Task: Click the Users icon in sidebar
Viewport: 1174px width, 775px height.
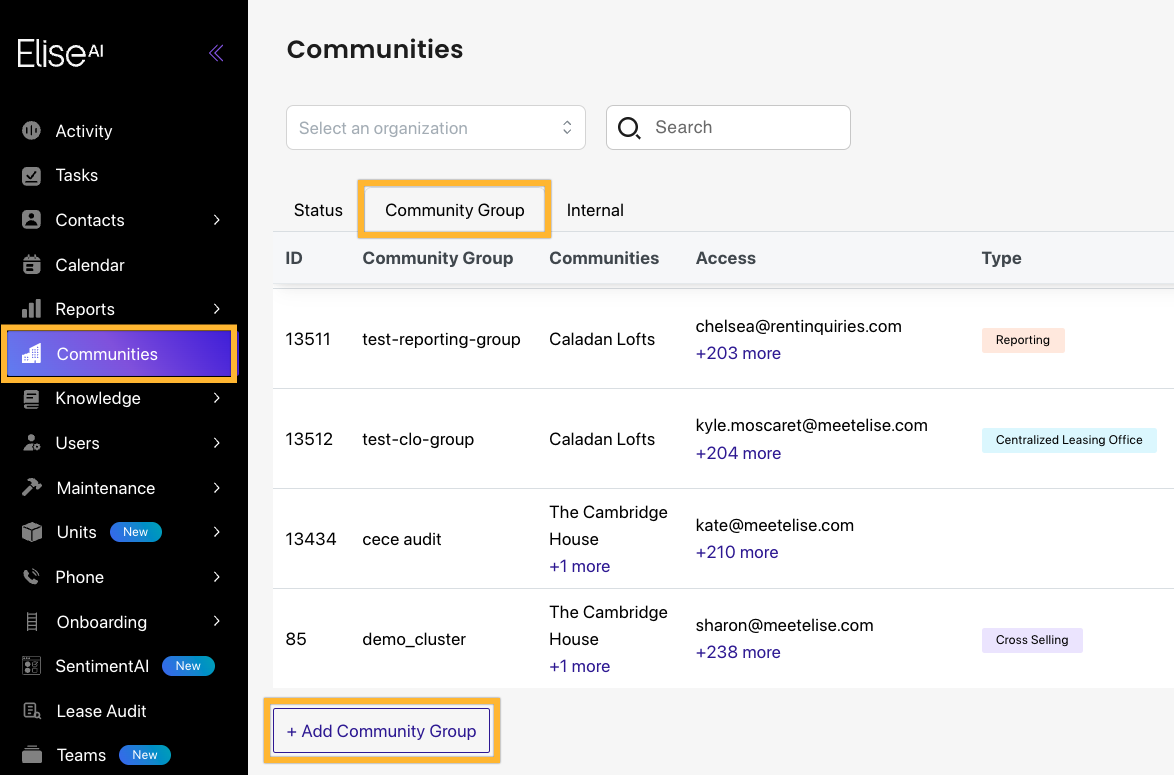Action: pyautogui.click(x=31, y=443)
